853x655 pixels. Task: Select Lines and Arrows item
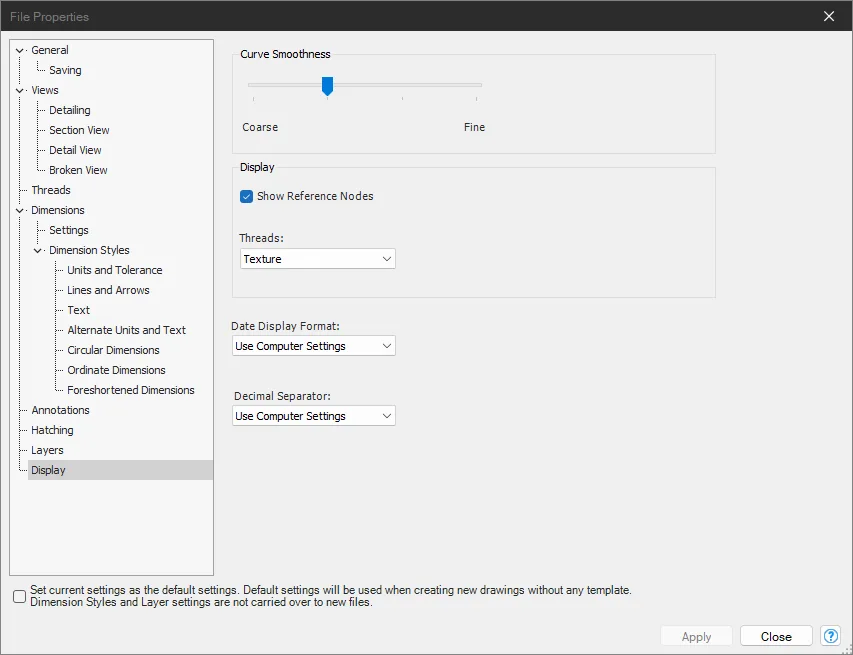(x=108, y=290)
